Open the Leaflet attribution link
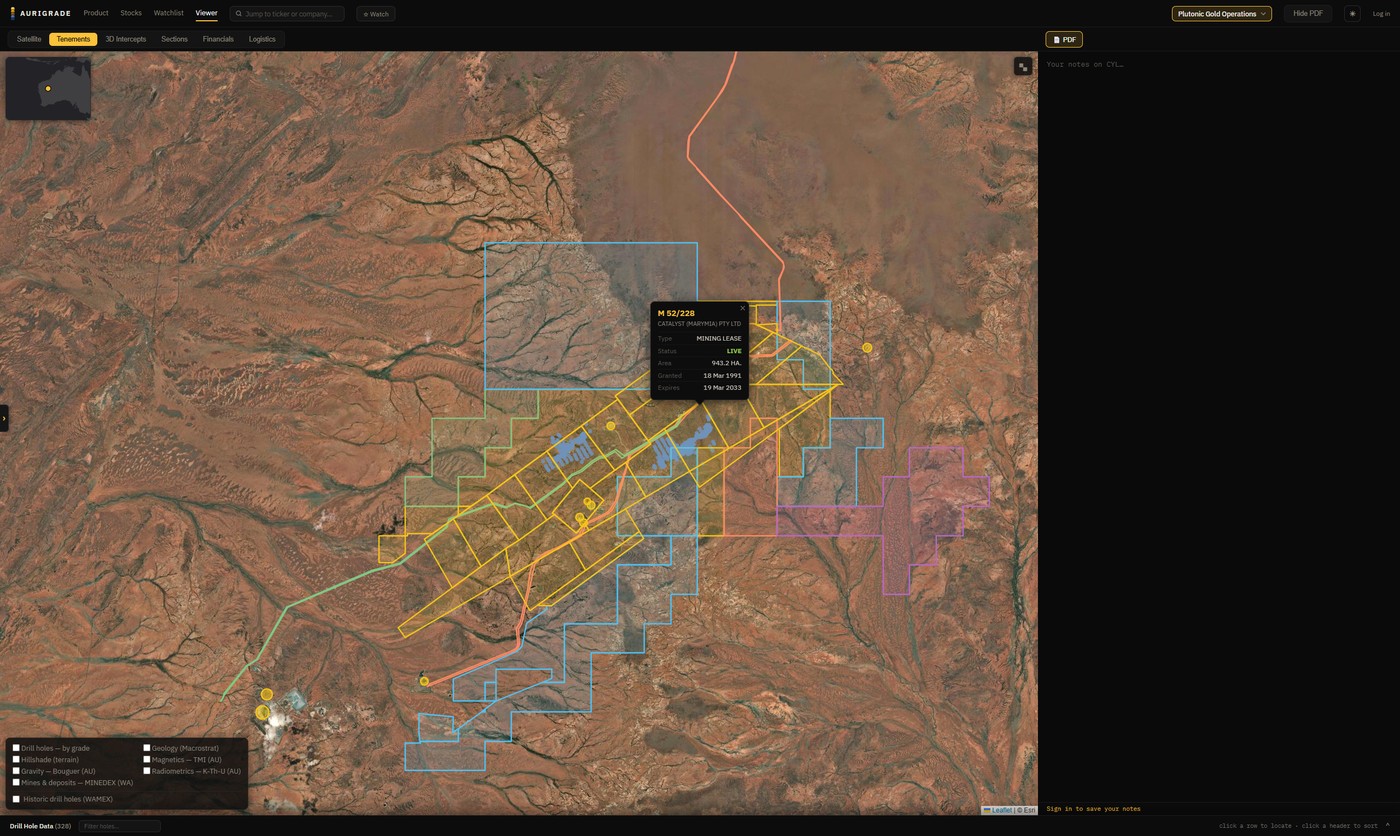The width and height of the screenshot is (1400, 836). 1001,810
